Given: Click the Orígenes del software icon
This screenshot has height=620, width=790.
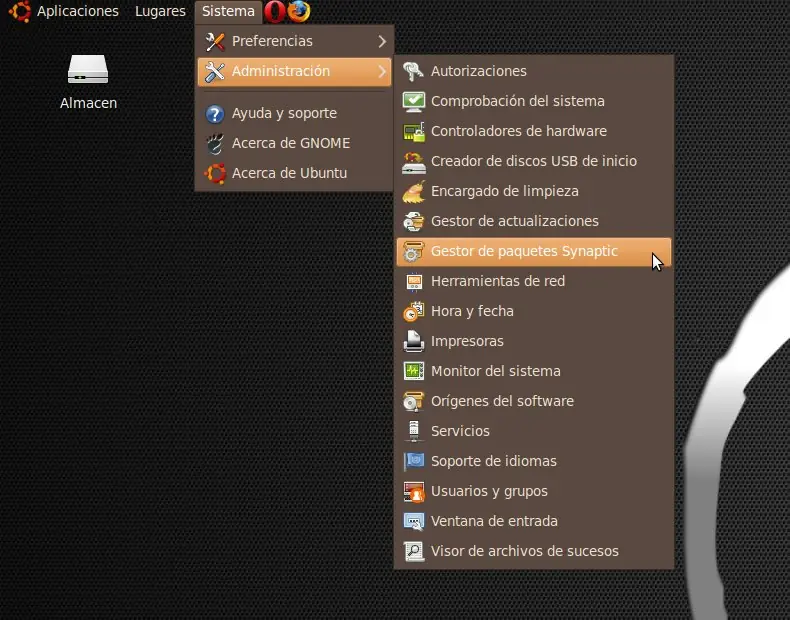Looking at the screenshot, I should point(414,402).
